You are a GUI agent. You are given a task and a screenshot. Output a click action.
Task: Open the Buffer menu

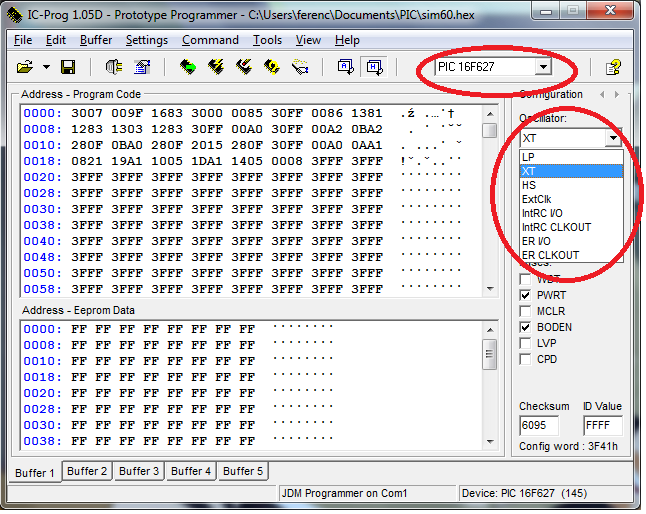(x=96, y=40)
